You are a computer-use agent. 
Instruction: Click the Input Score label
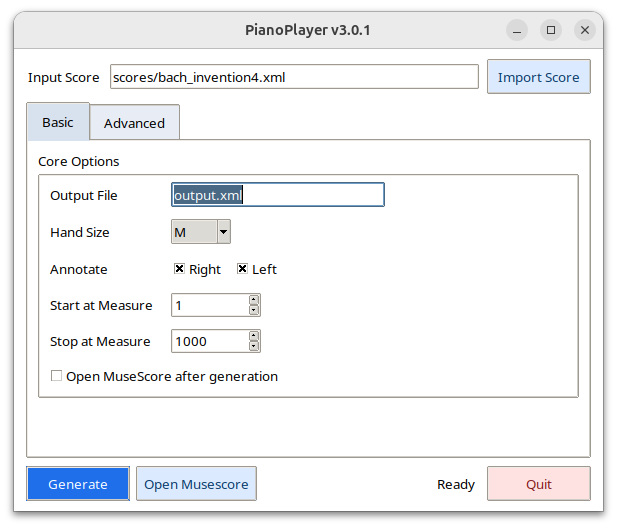tap(64, 78)
